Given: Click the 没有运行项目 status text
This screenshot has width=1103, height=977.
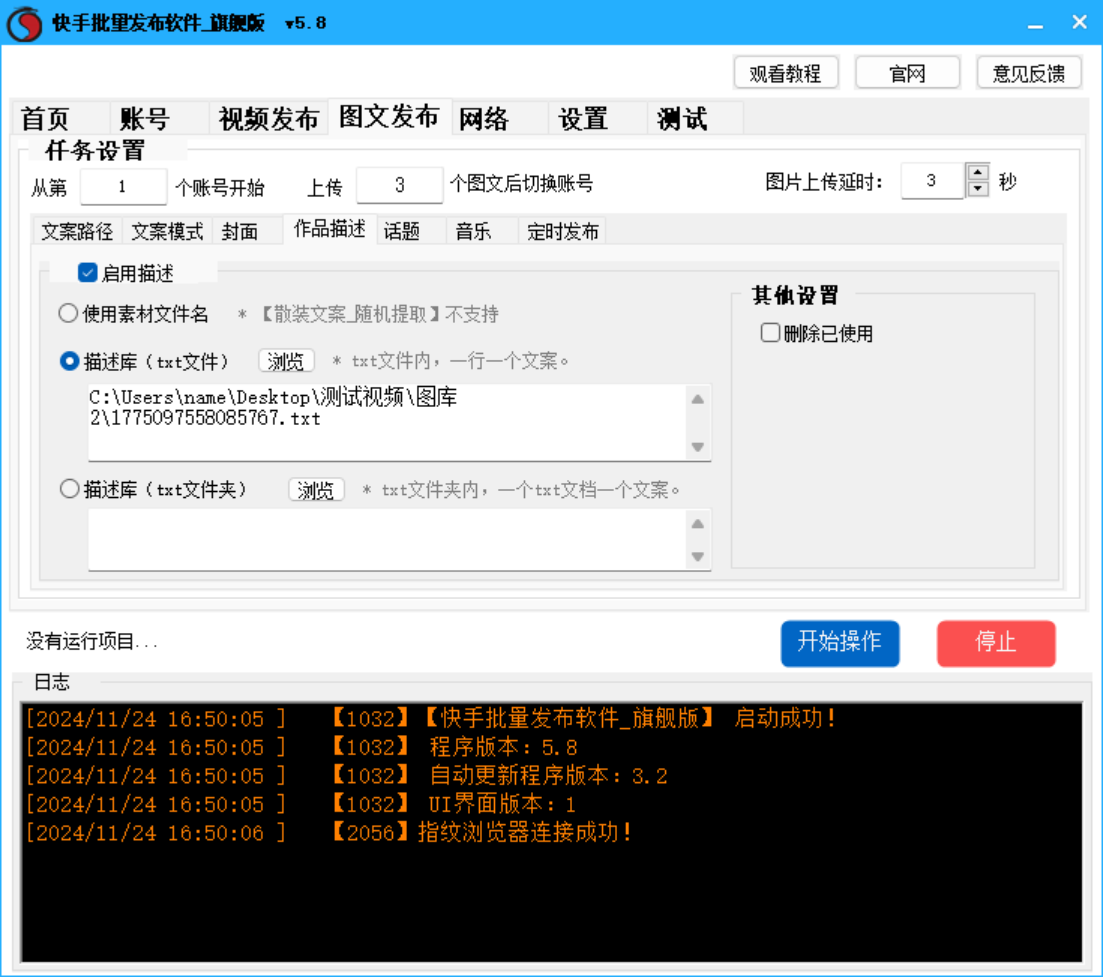Looking at the screenshot, I should tap(91, 641).
